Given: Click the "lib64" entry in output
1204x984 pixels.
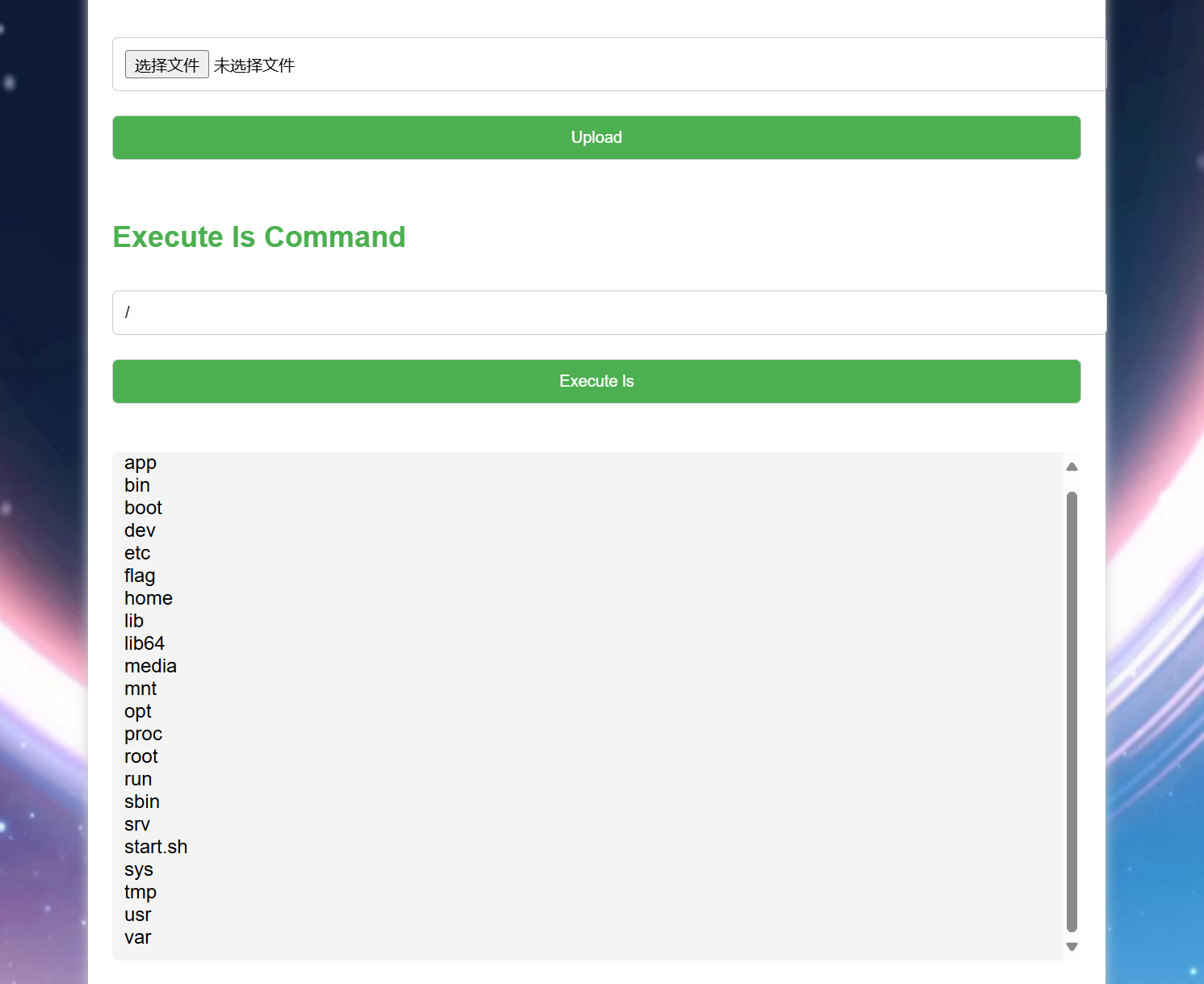Looking at the screenshot, I should [145, 643].
